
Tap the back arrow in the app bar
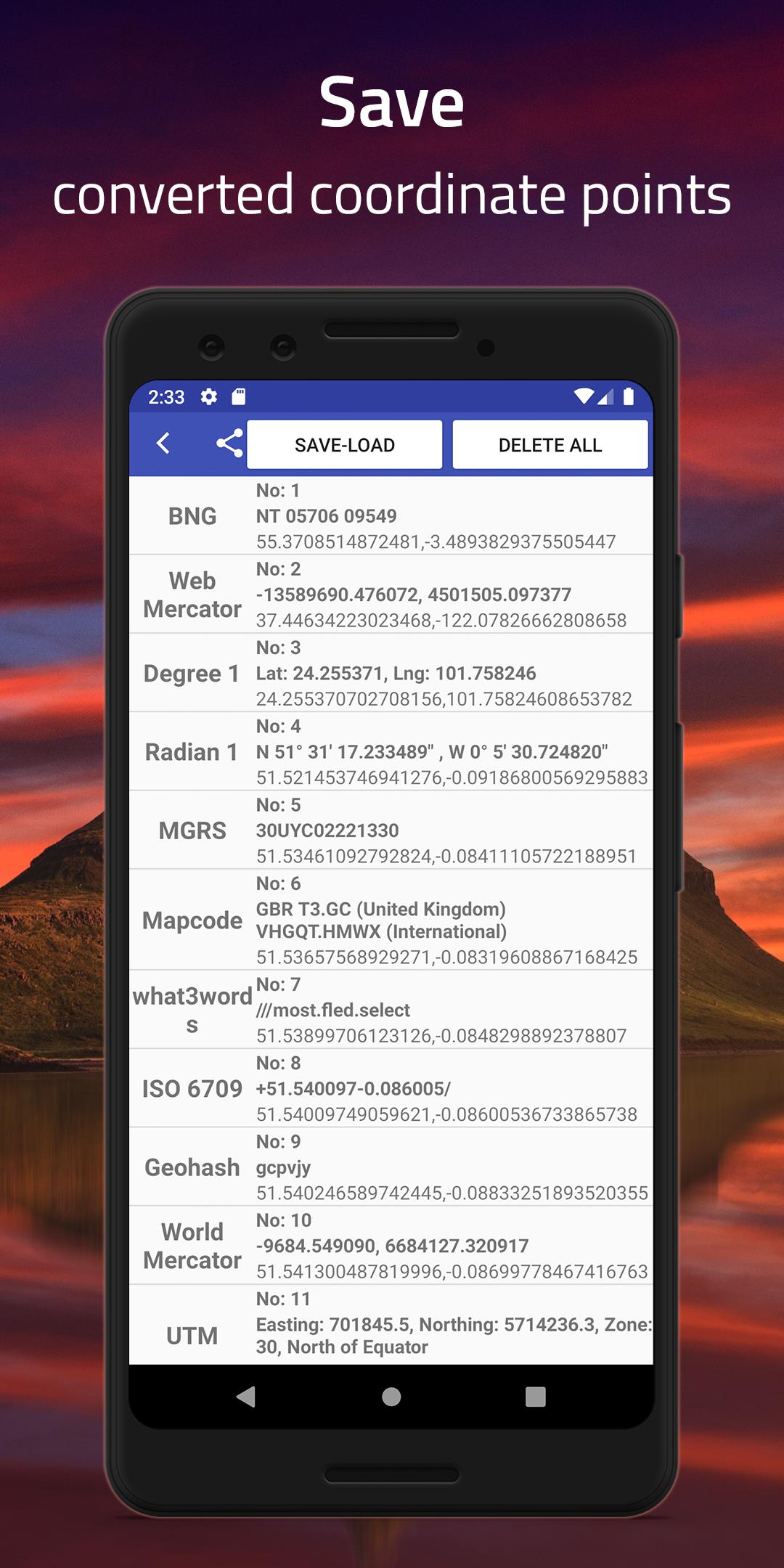[163, 444]
